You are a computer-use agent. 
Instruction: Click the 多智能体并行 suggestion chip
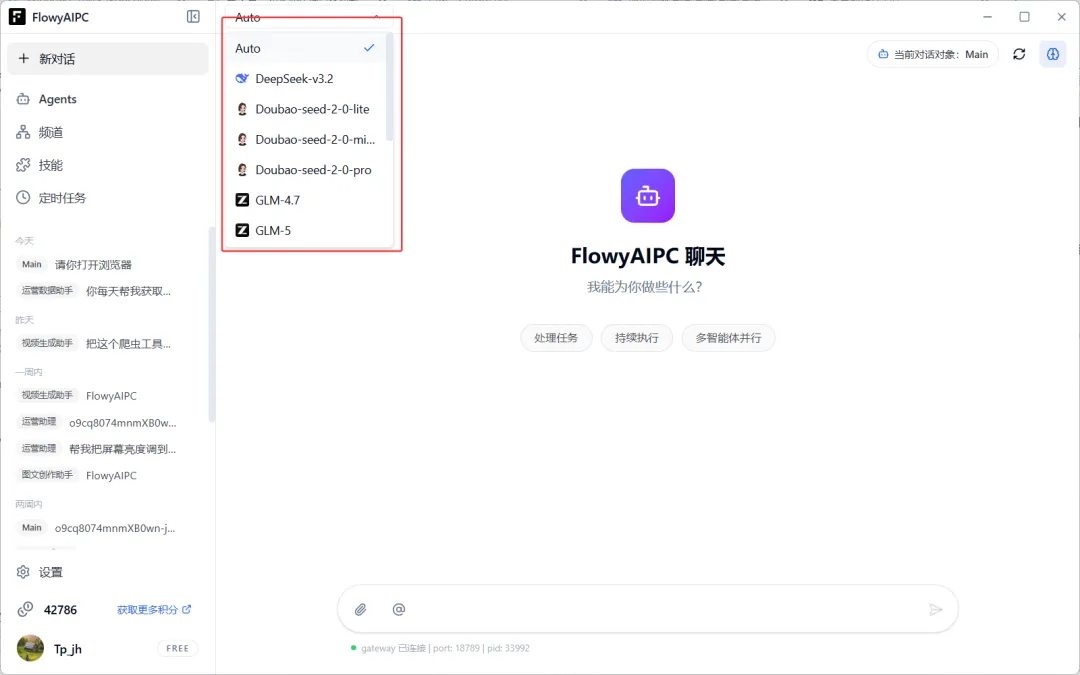728,338
